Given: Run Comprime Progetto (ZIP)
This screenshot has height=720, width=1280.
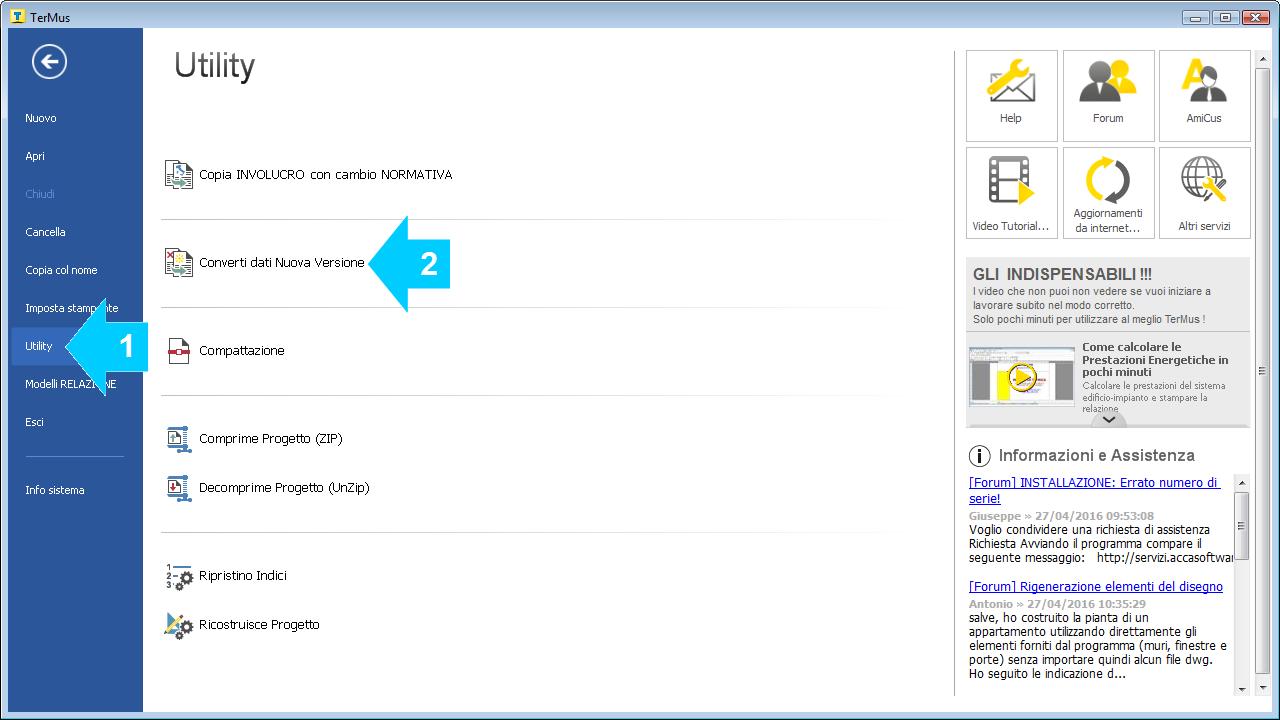Looking at the screenshot, I should tap(270, 439).
